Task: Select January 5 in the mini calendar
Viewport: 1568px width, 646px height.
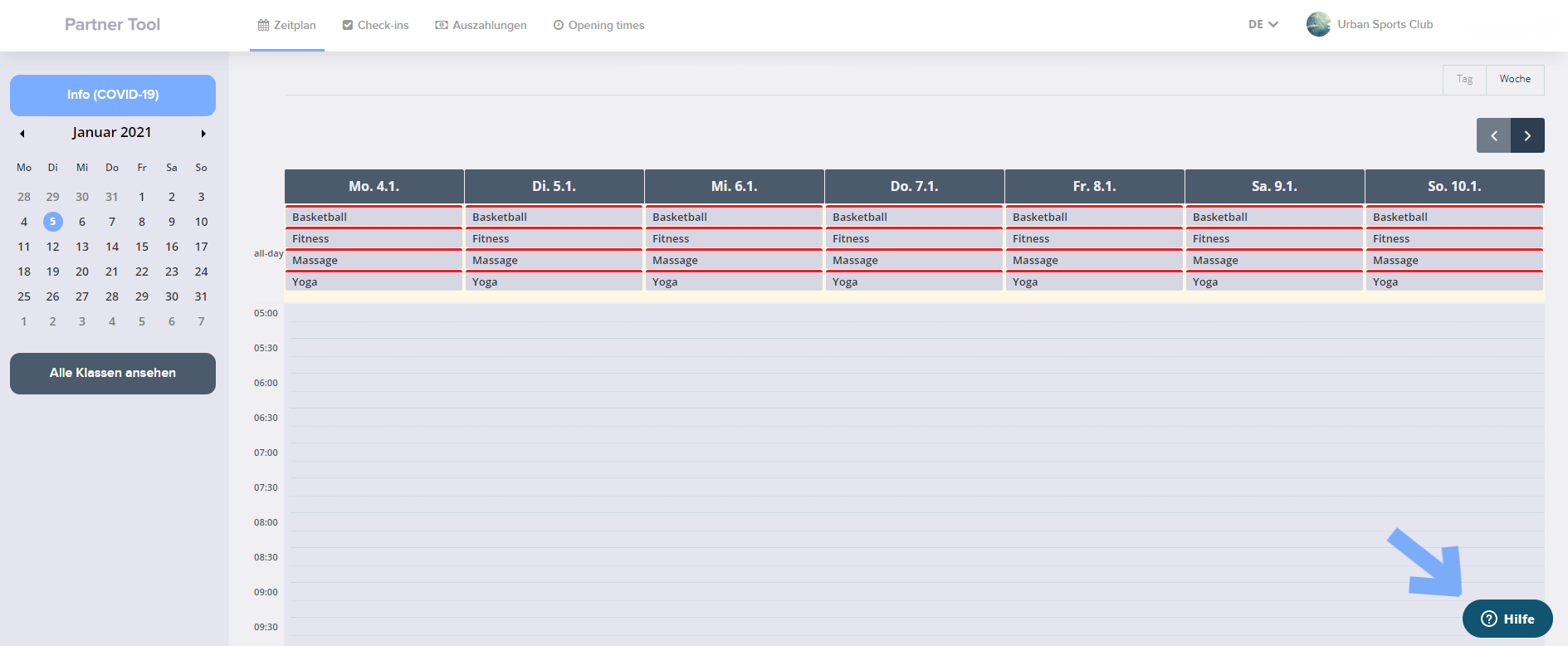Action: pos(52,222)
